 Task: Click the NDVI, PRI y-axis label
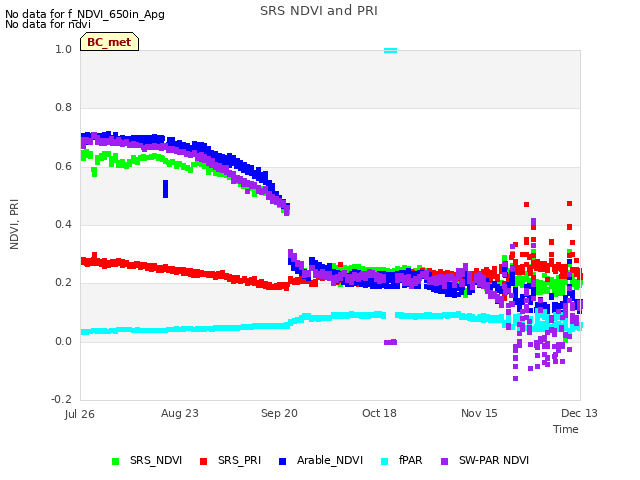pyautogui.click(x=14, y=224)
